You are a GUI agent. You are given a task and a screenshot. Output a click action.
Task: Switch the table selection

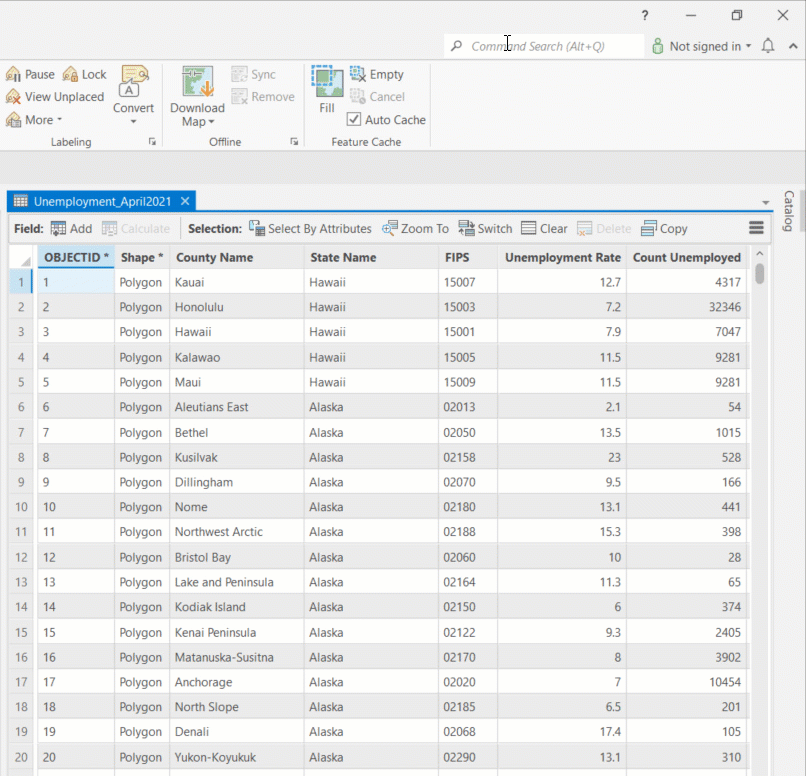pos(485,229)
